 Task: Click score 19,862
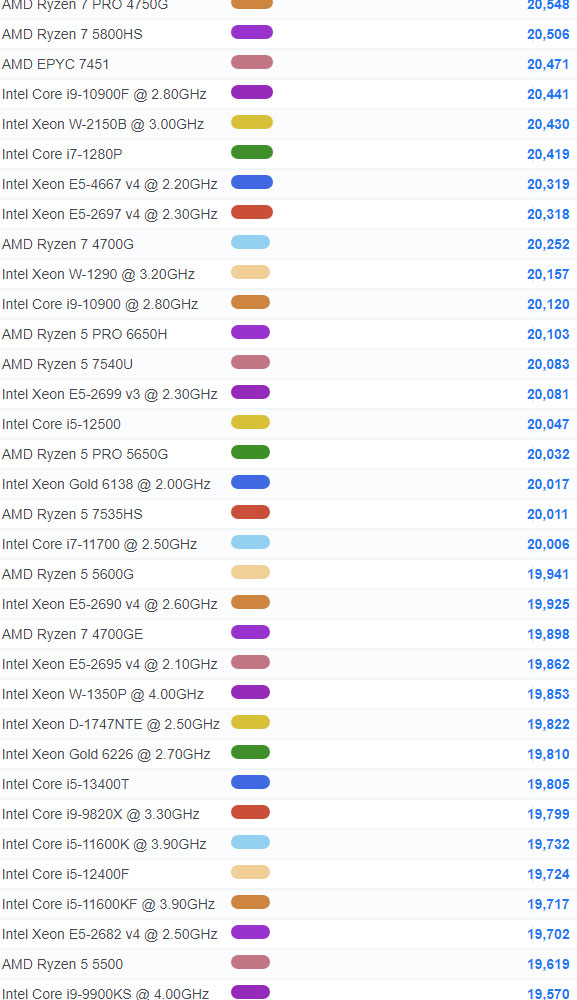tap(548, 664)
